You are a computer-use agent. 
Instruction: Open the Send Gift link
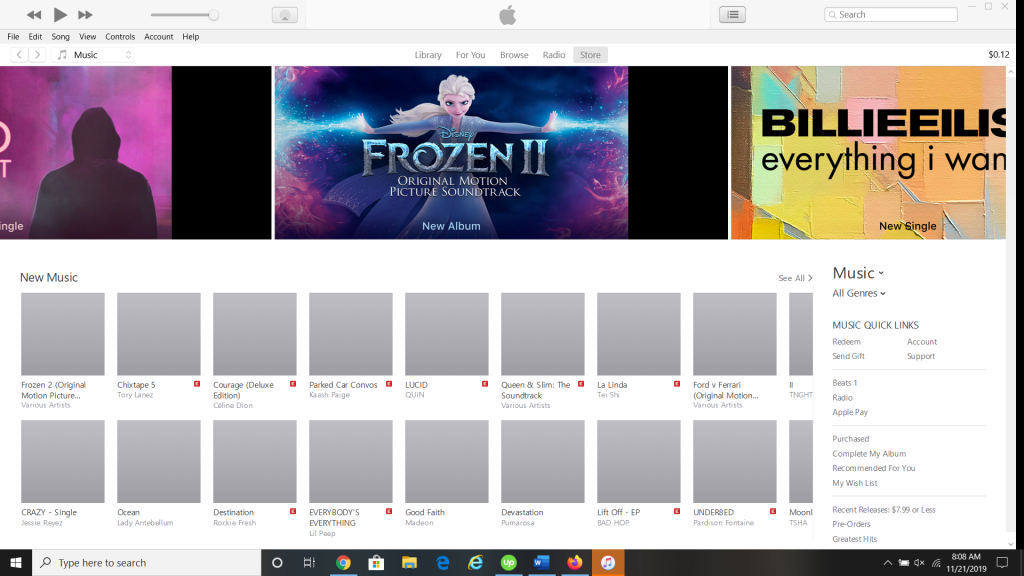[848, 356]
